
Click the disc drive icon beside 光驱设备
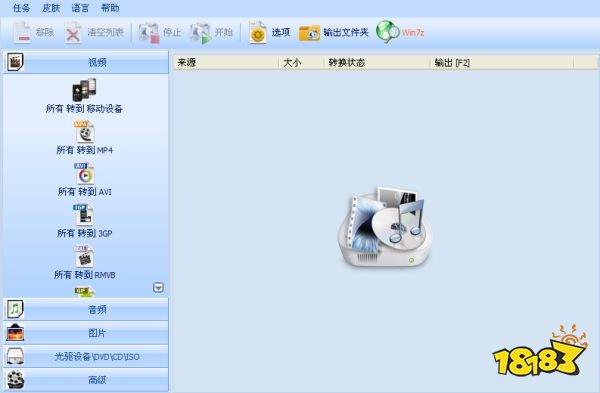[15, 356]
